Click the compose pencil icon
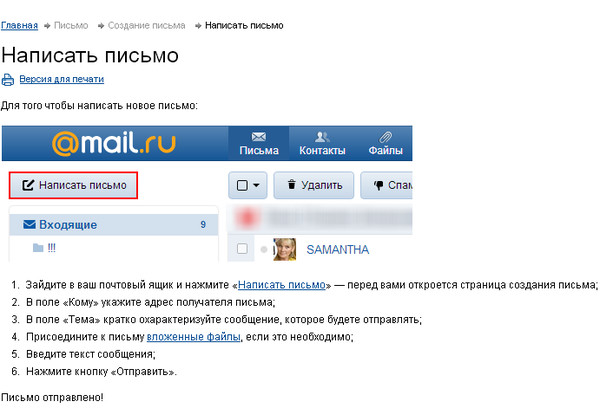Screen dimensions: 600x408 click(28, 185)
